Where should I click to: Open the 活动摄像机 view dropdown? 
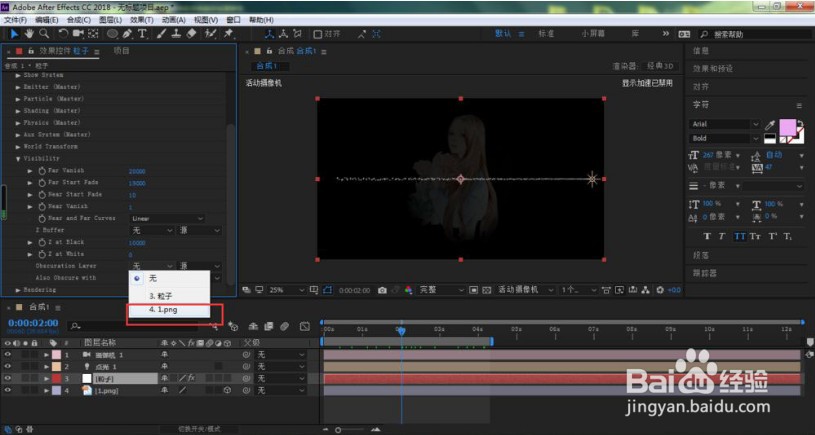coord(525,290)
